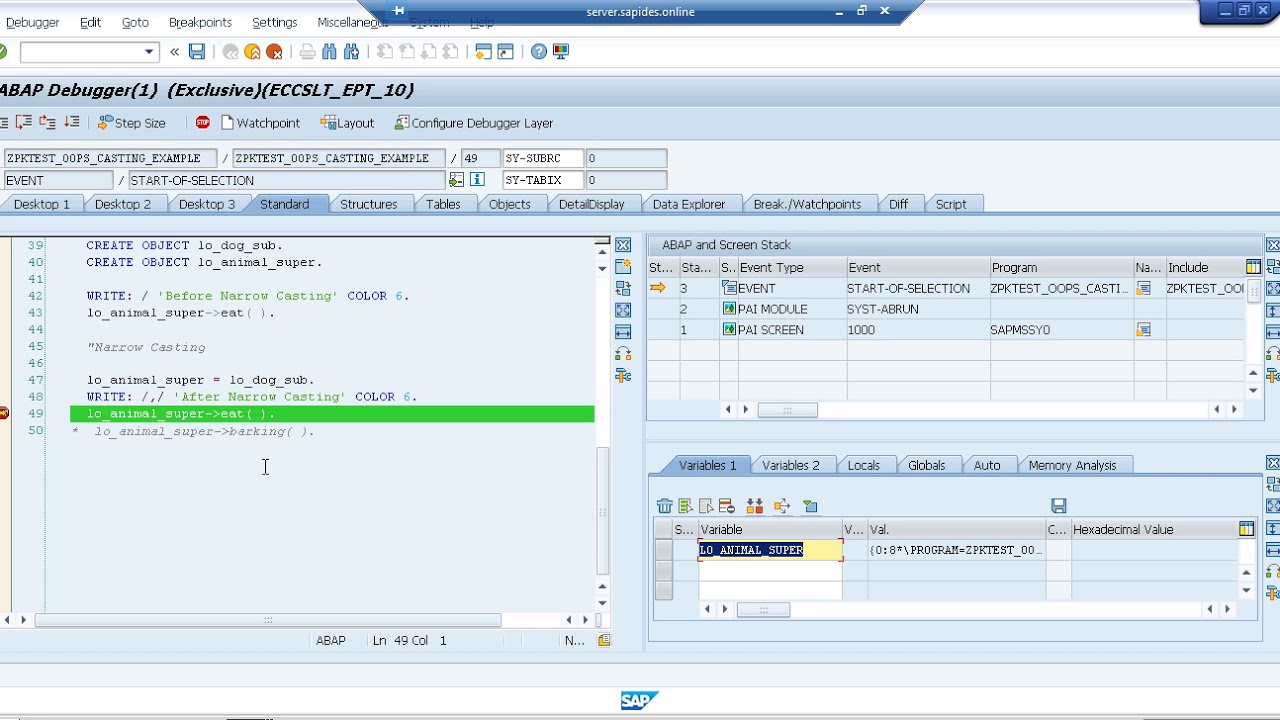1280x720 pixels.
Task: Click the red Cancel icon in the toolbar
Action: 274,52
